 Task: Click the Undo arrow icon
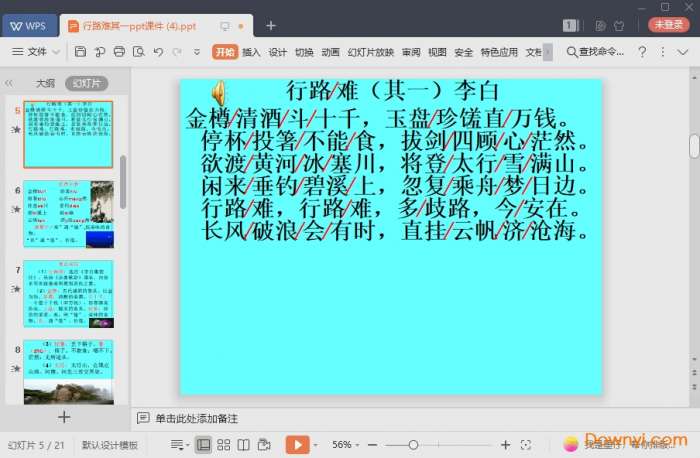(158, 51)
